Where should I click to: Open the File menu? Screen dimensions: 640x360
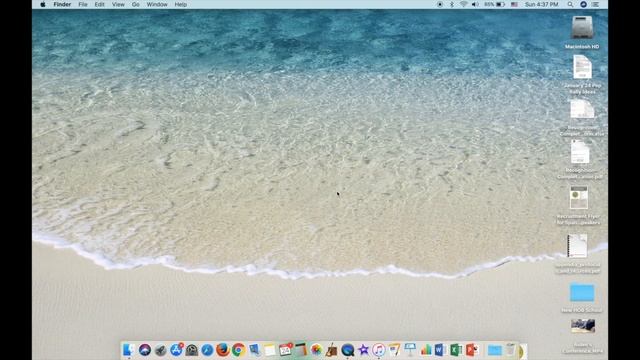click(x=83, y=4)
